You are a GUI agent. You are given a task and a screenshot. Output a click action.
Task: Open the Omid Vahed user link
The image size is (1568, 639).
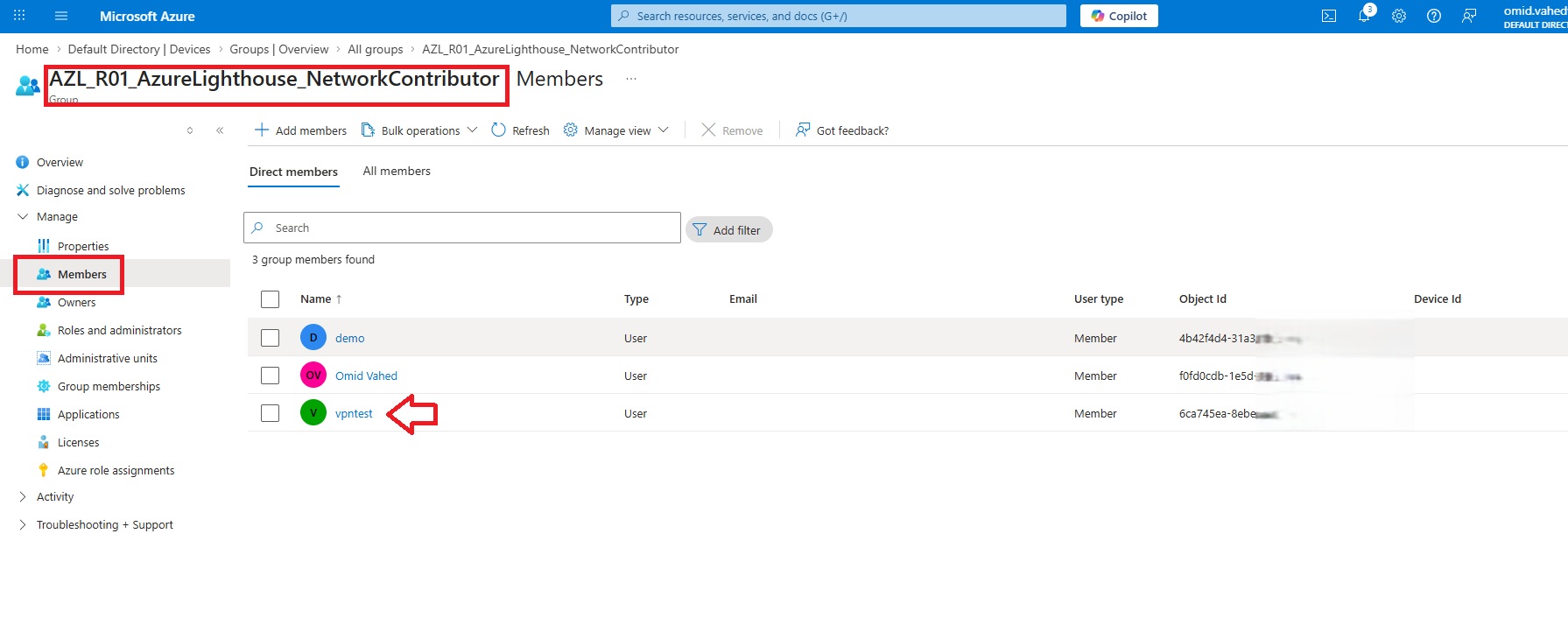tap(366, 376)
